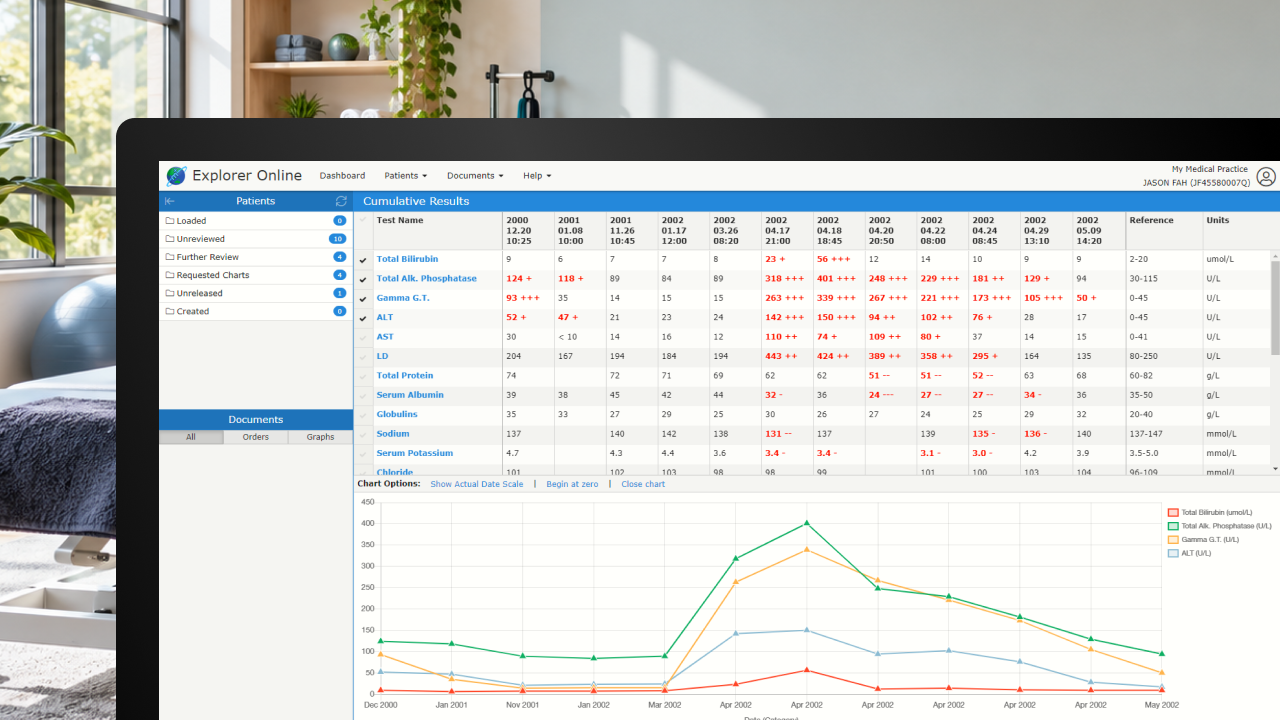Open the Help dropdown menu
This screenshot has width=1280, height=720.
[x=537, y=176]
